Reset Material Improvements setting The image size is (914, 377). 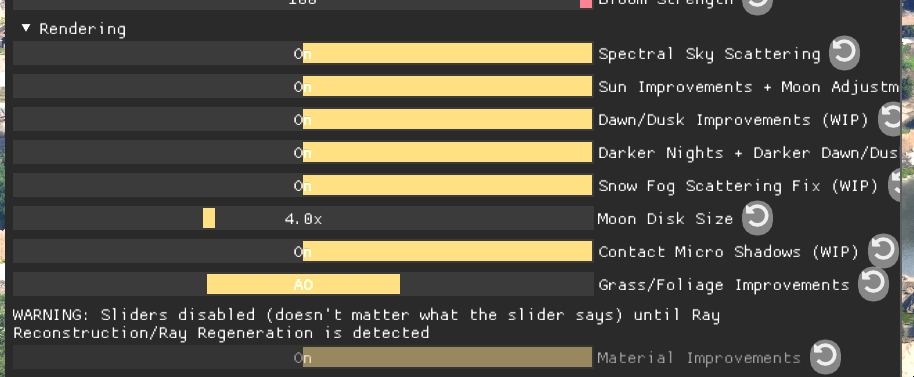click(x=825, y=356)
